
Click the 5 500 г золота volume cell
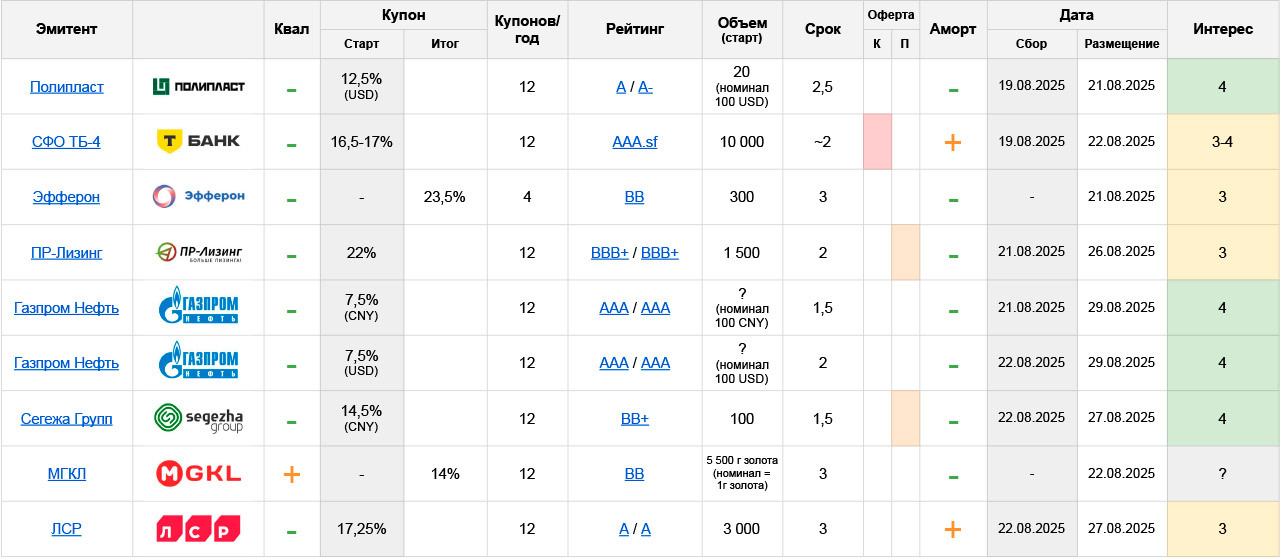(742, 474)
